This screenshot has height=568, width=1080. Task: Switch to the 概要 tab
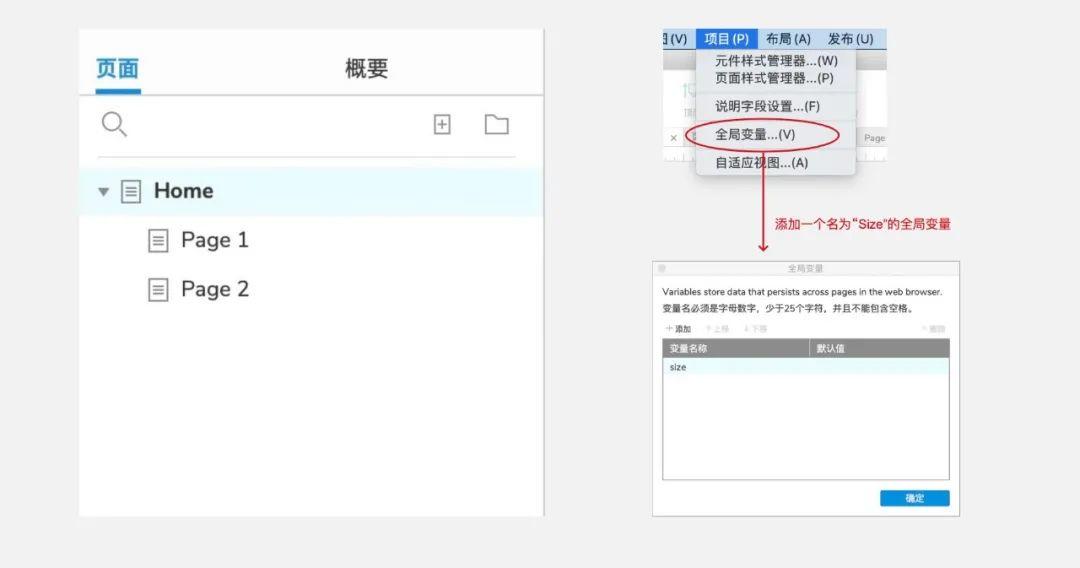366,69
